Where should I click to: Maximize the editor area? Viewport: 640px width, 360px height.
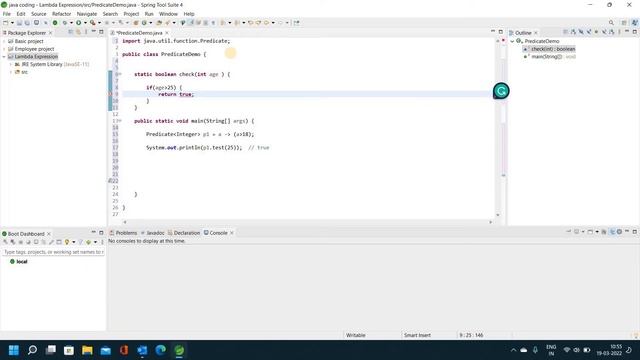[500, 31]
